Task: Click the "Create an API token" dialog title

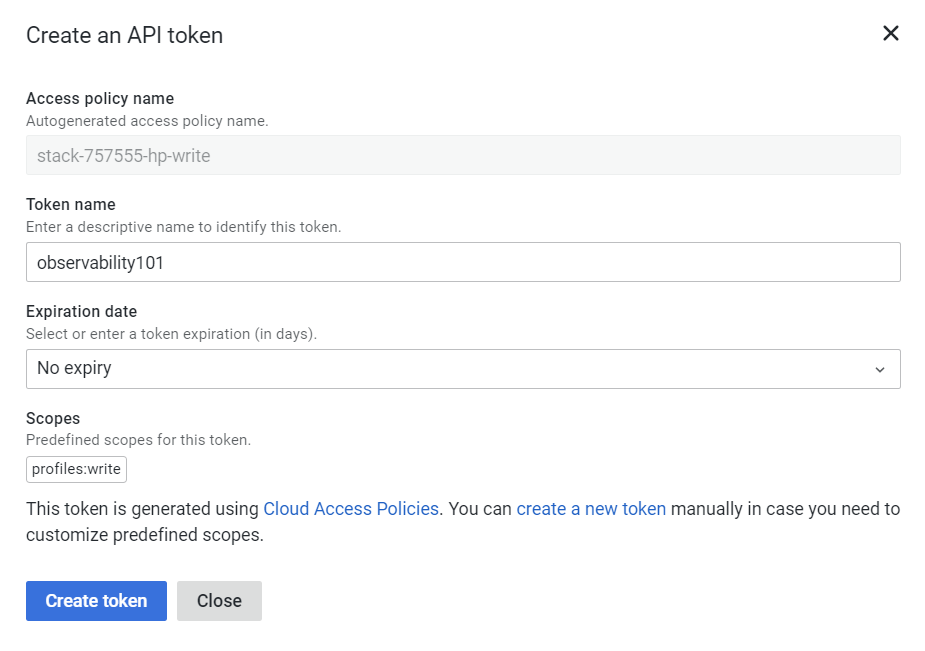Action: click(x=124, y=36)
